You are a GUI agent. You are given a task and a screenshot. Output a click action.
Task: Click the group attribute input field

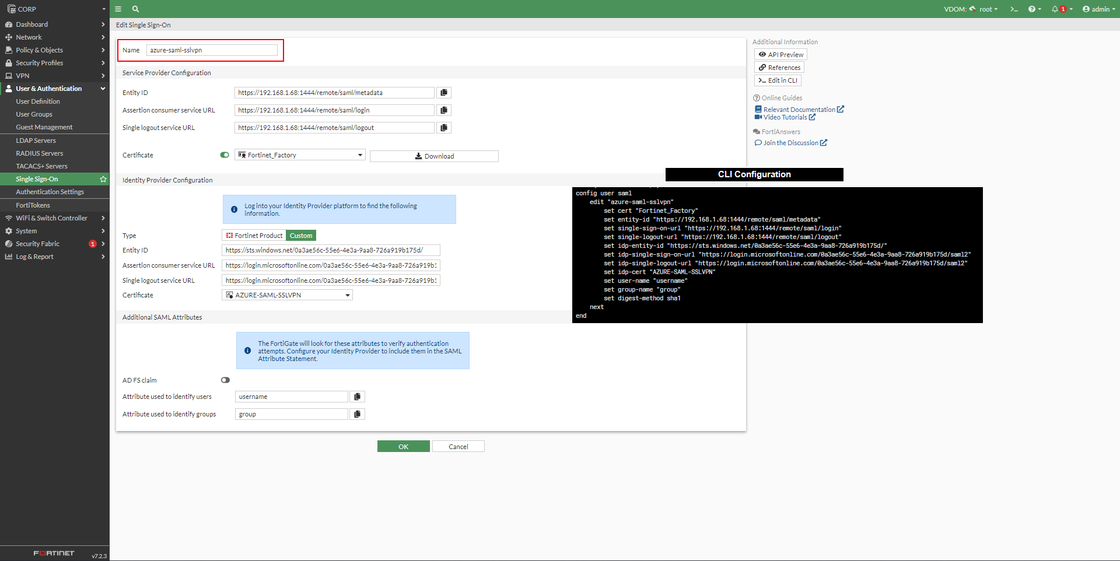click(x=291, y=414)
